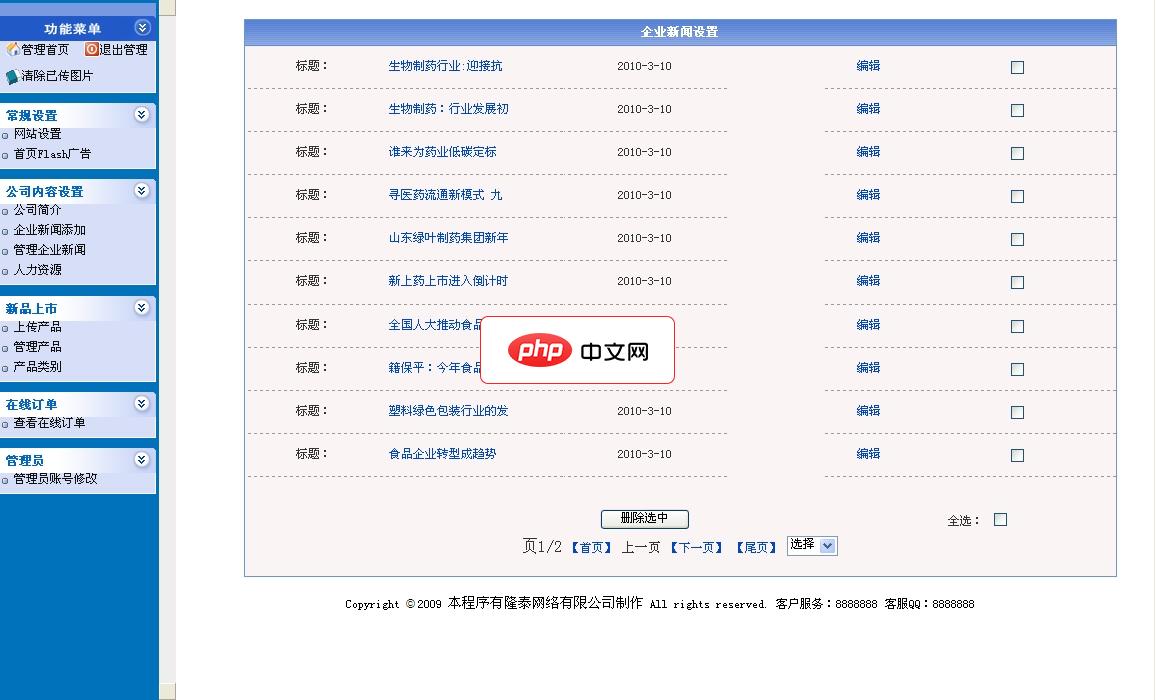Image resolution: width=1156 pixels, height=700 pixels.
Task: Check the box next to 生物制药行业:迎接抗
Action: 1017,67
